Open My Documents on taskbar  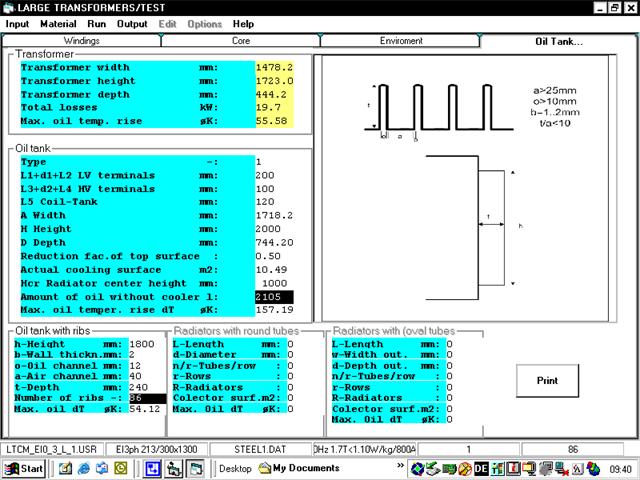tap(300, 468)
